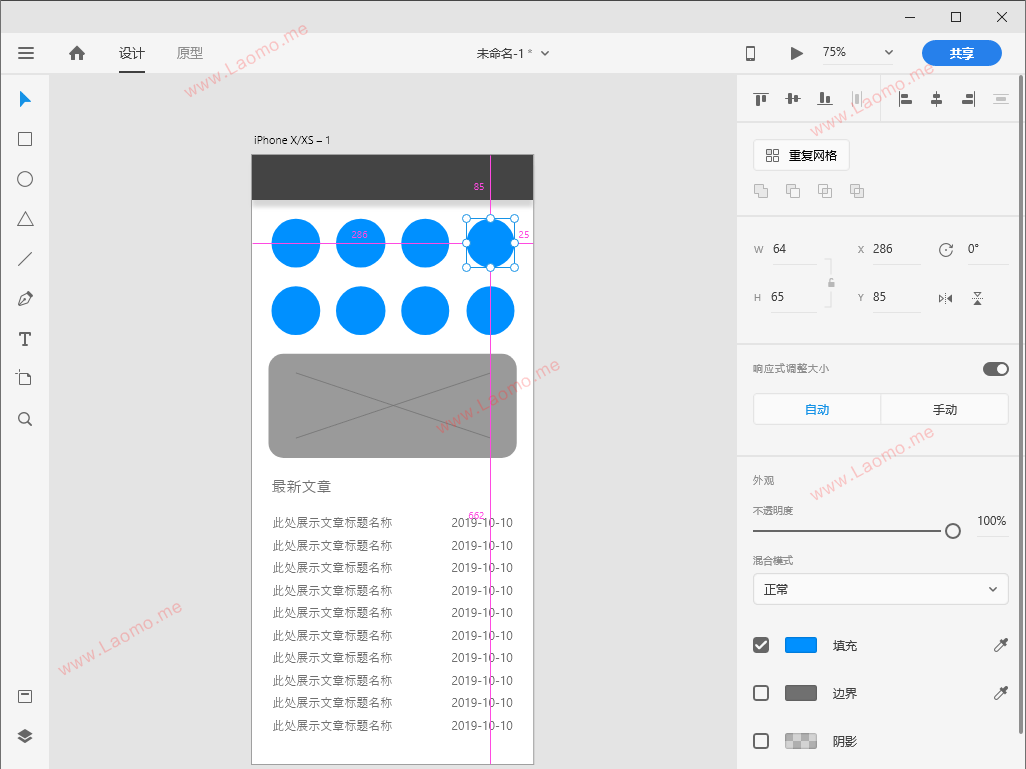
Task: Click the X position field
Action: [x=896, y=249]
